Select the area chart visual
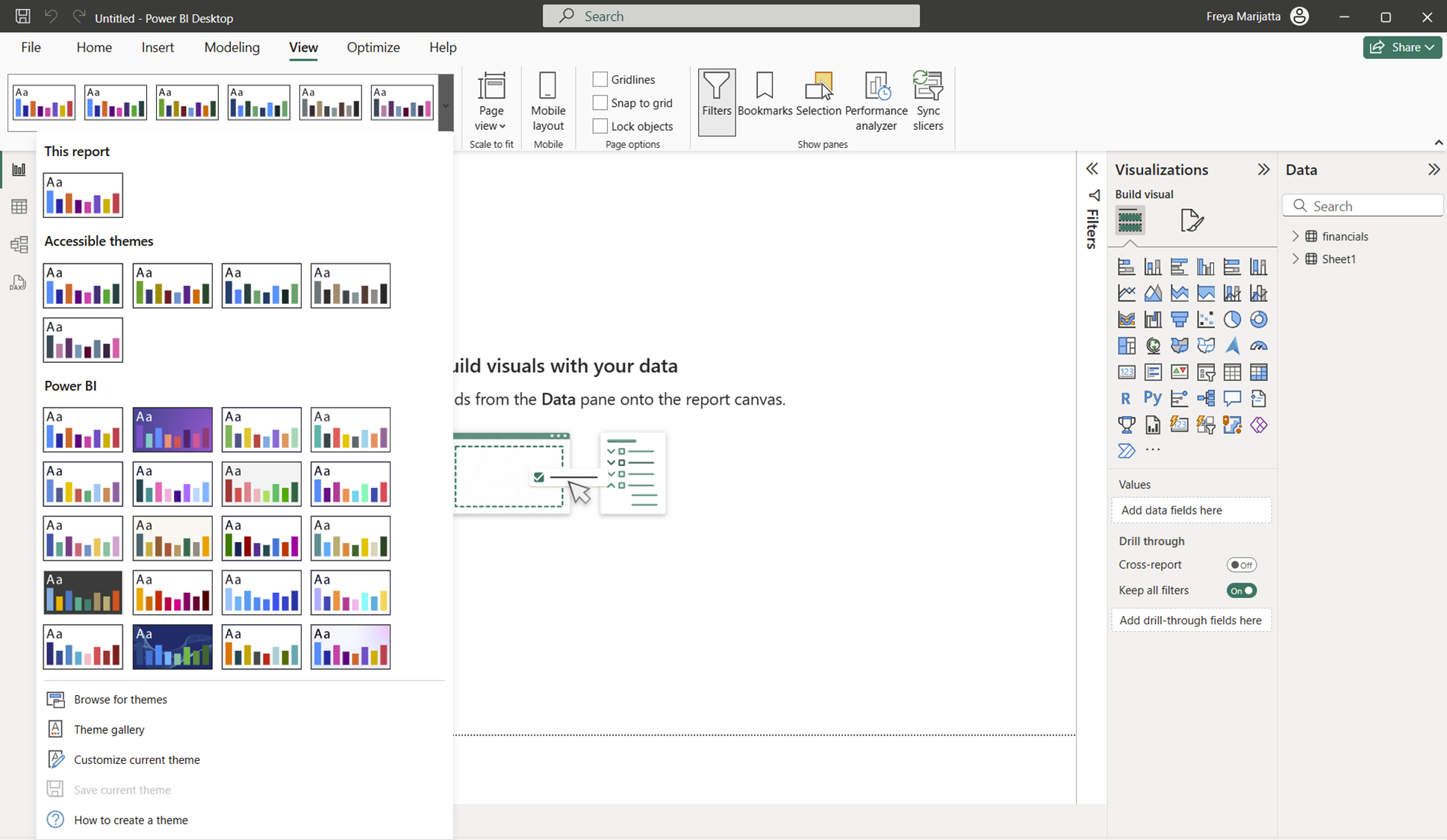The width and height of the screenshot is (1447, 840). [1154, 293]
